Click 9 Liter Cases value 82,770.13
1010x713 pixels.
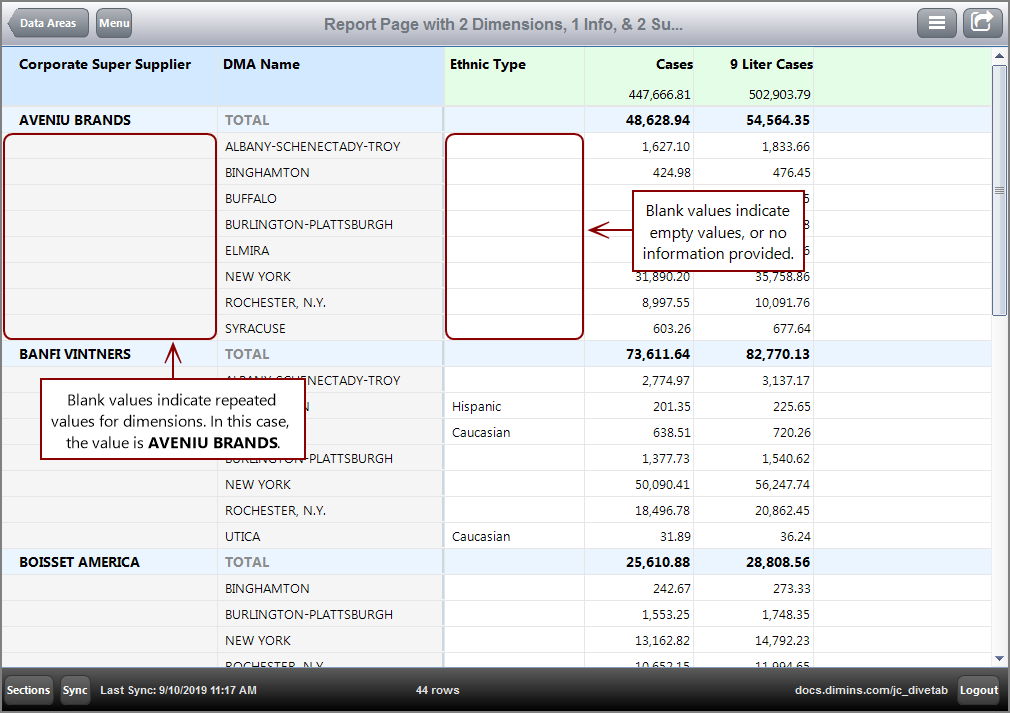click(778, 354)
